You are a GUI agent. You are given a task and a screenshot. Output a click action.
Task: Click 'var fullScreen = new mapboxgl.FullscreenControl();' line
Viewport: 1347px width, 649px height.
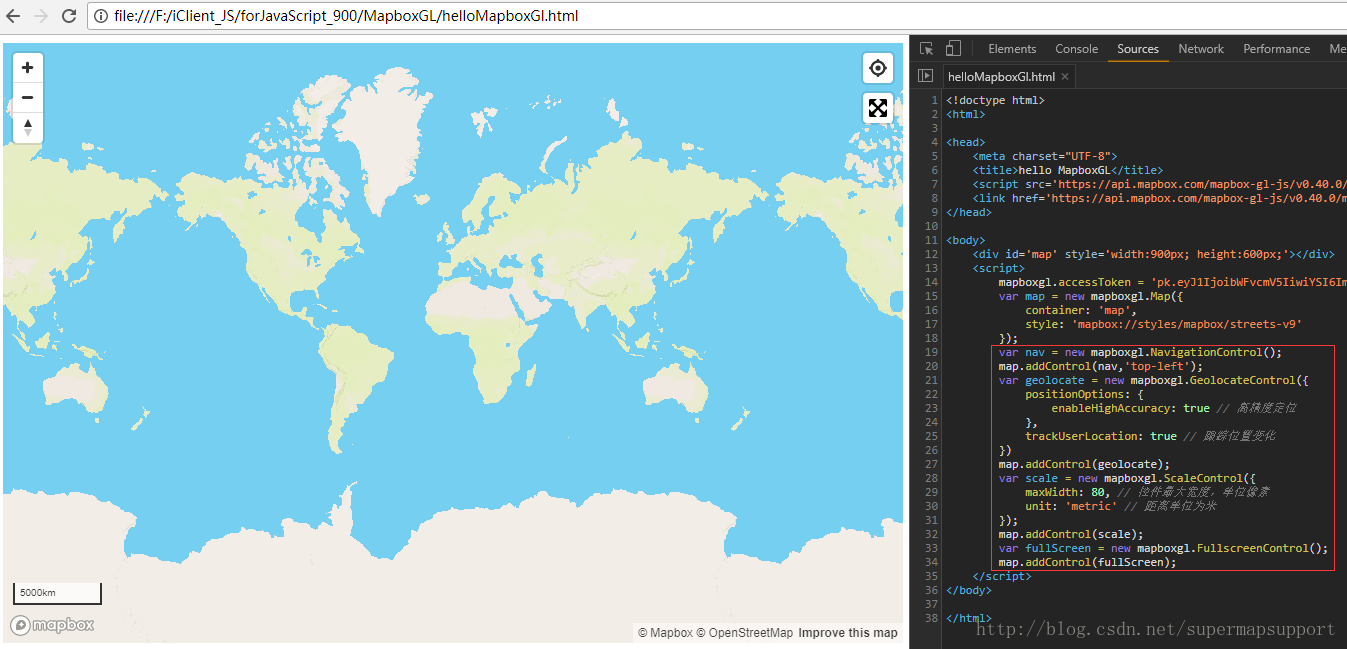coord(1163,548)
